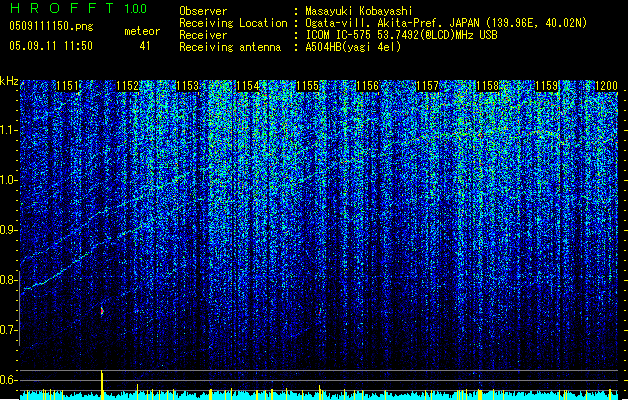The image size is (629, 400).
Task: Click the 0.7 kHz axis label
Action: pyautogui.click(x=9, y=330)
